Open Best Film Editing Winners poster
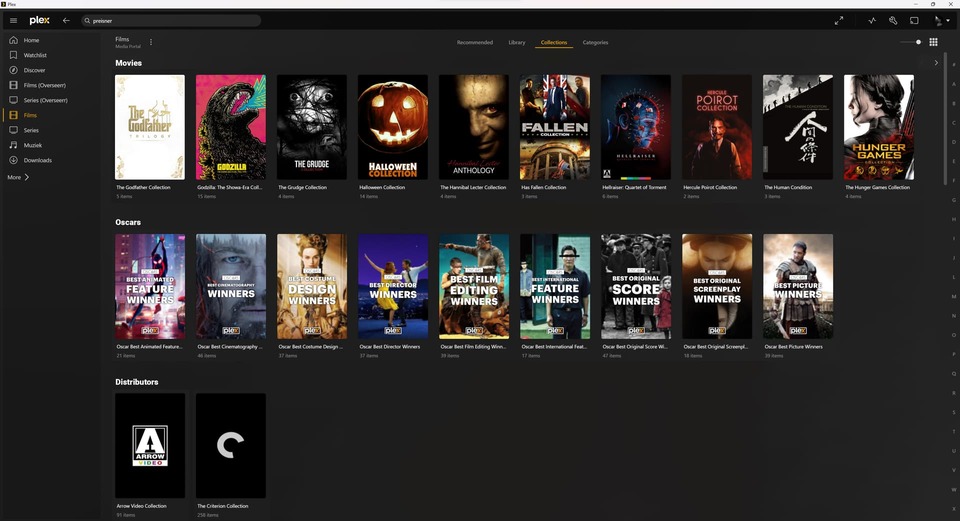The image size is (960, 521). [x=474, y=287]
